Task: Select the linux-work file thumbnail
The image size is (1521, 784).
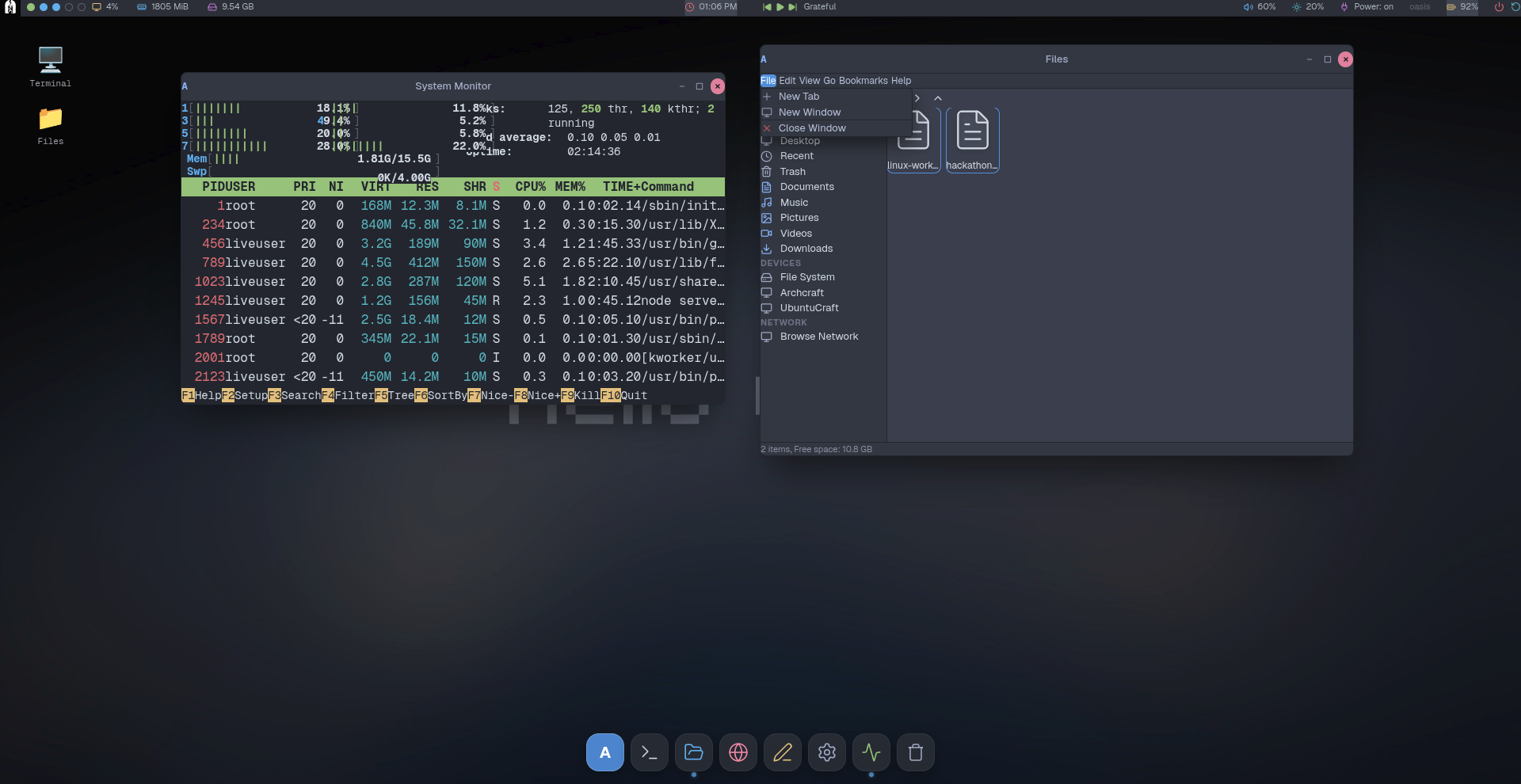Action: 913,140
